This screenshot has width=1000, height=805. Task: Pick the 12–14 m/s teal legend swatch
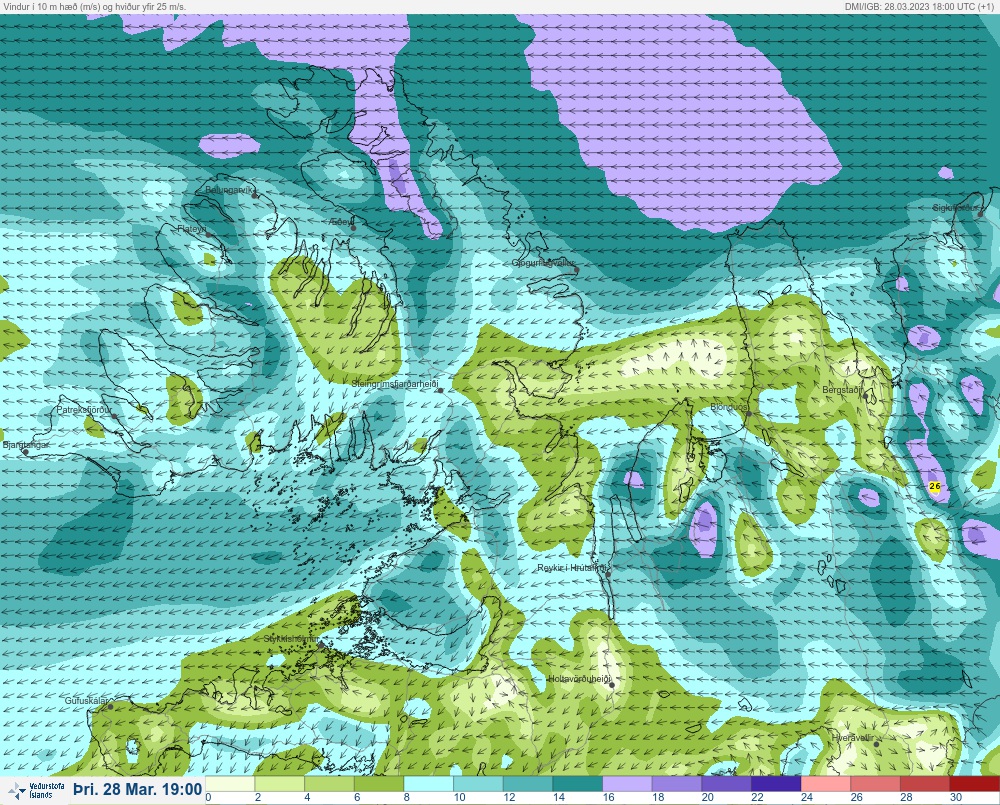(528, 784)
